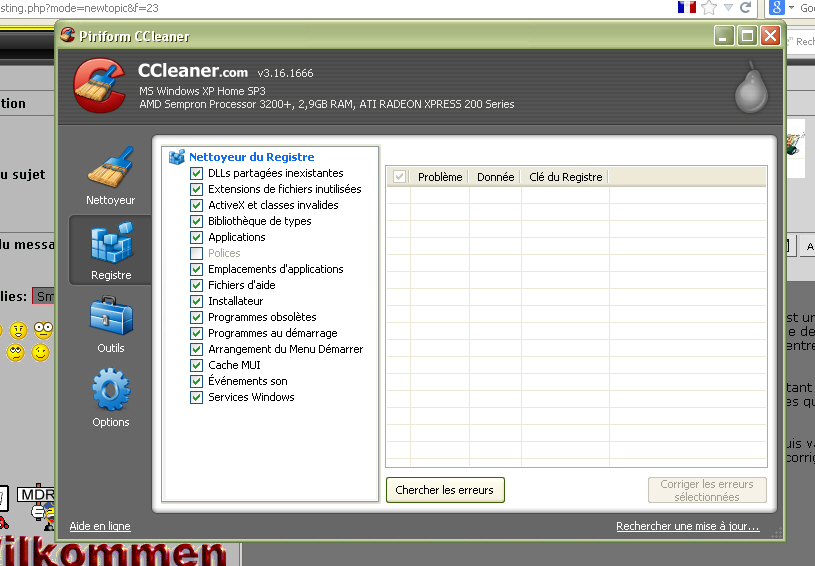Toggle Programmes obsolètes checkbox

point(196,317)
